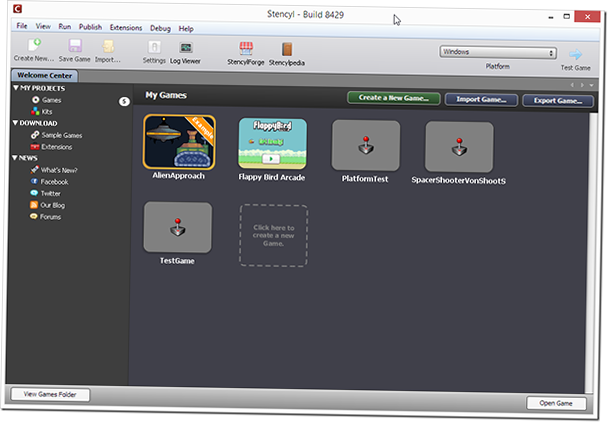Click the View Games Folder button

[50, 394]
